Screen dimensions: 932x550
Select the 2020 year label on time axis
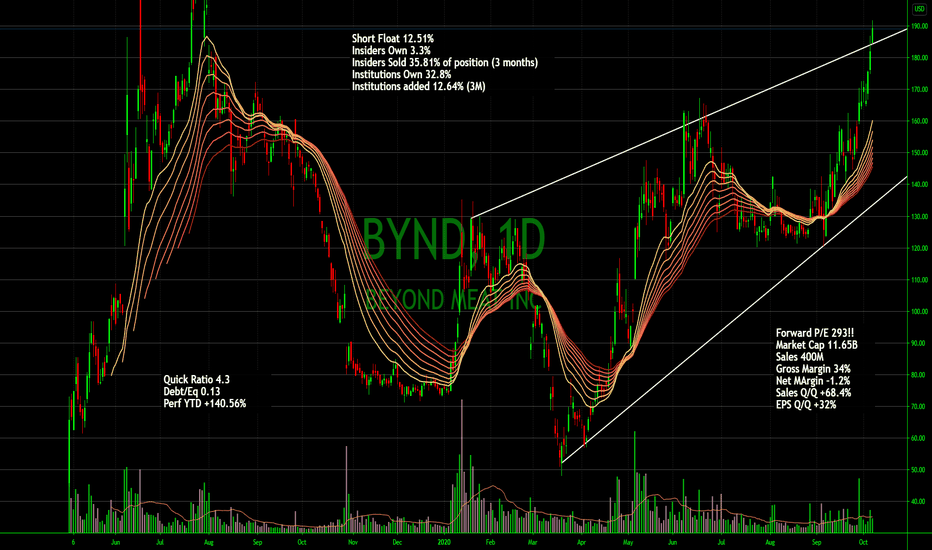point(445,542)
